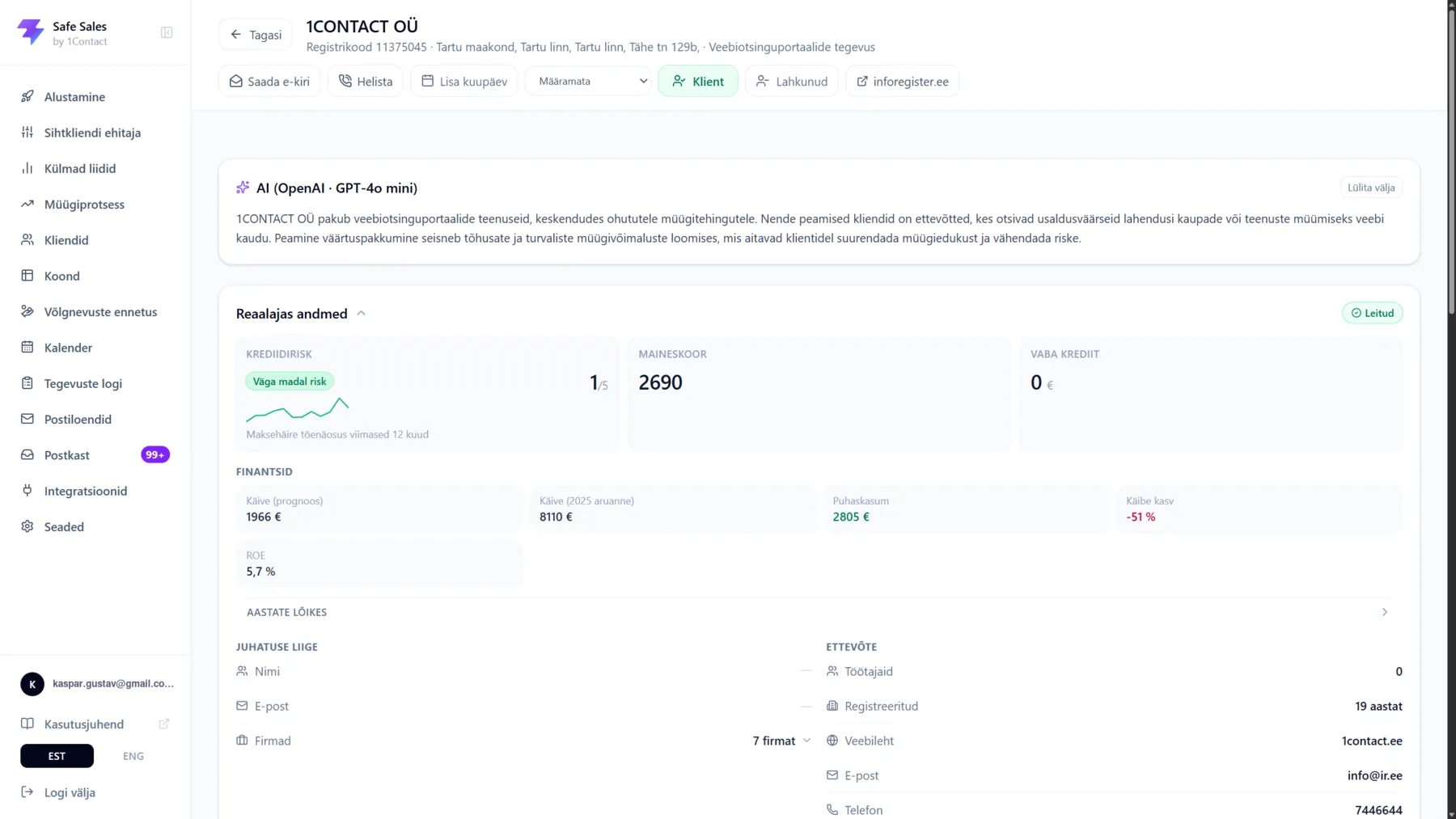This screenshot has height=819, width=1456.
Task: Go back with the Tagasi button
Action: pos(256,34)
